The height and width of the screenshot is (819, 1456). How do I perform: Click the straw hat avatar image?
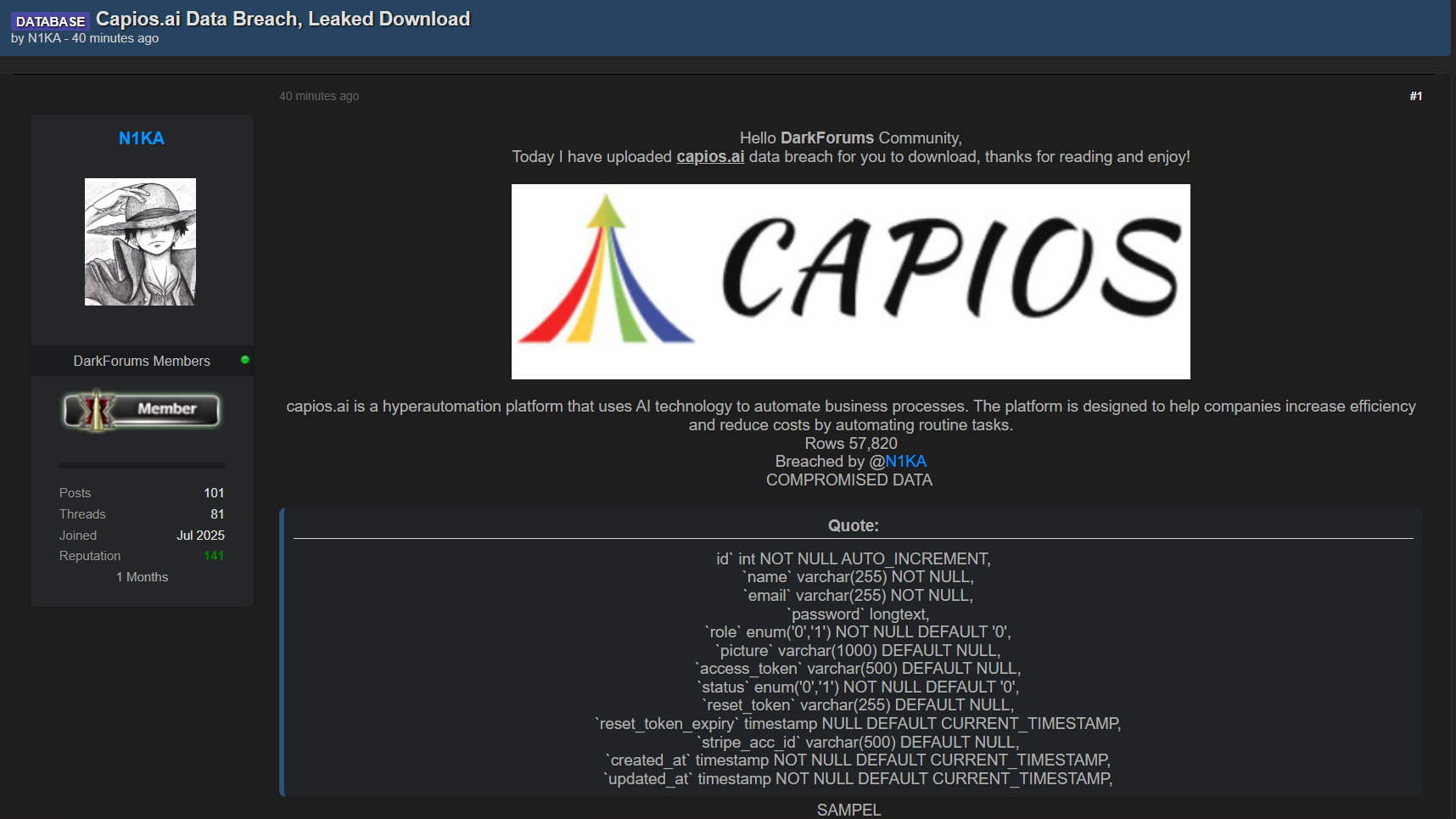click(x=140, y=242)
